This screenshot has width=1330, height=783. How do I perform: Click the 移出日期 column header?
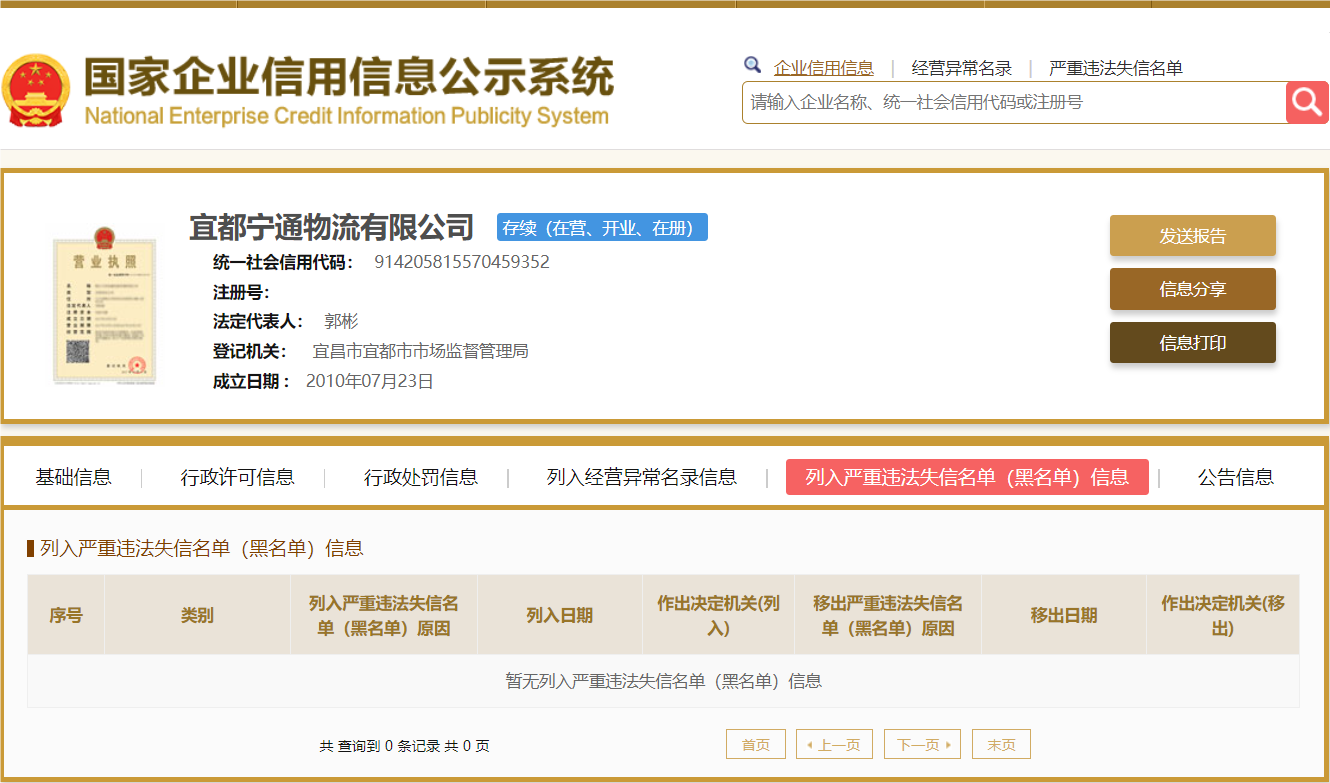(1064, 615)
